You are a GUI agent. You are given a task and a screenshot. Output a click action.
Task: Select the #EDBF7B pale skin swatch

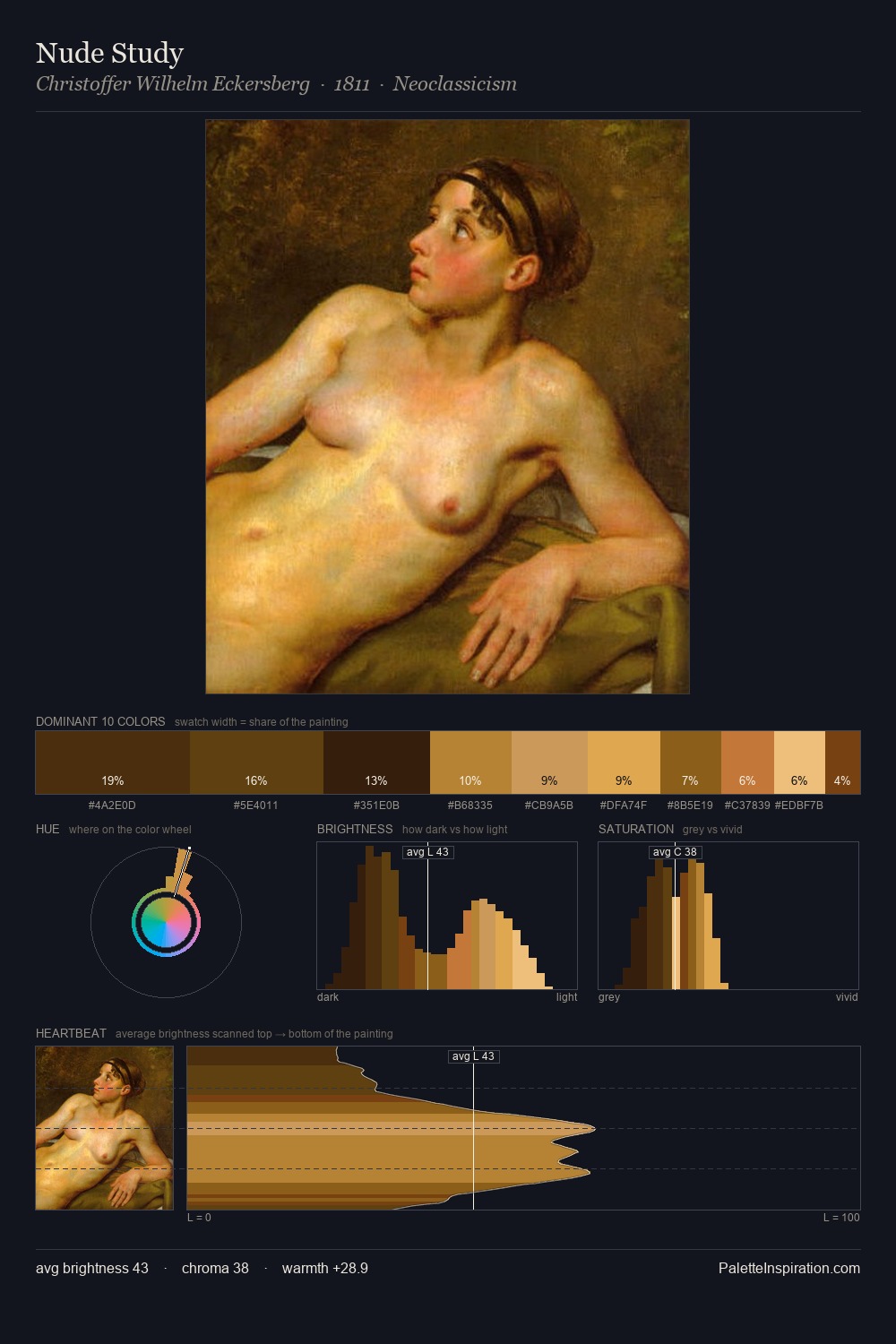(x=799, y=762)
